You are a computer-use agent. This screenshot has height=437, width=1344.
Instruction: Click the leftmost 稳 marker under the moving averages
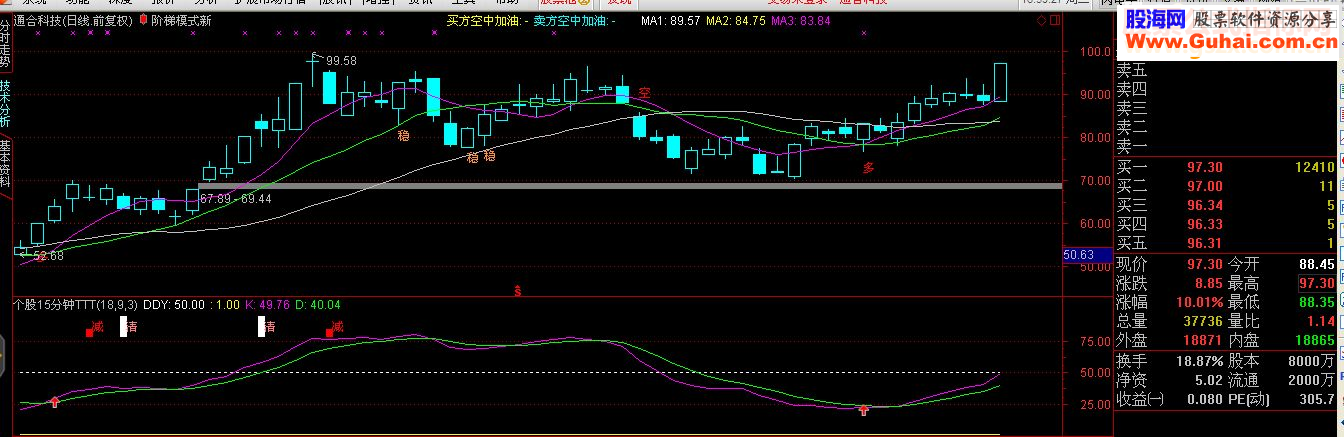[x=403, y=134]
